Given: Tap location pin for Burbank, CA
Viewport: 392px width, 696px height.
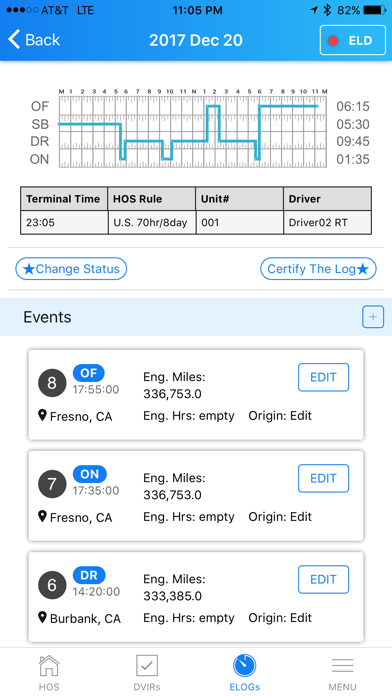Looking at the screenshot, I should [x=43, y=617].
